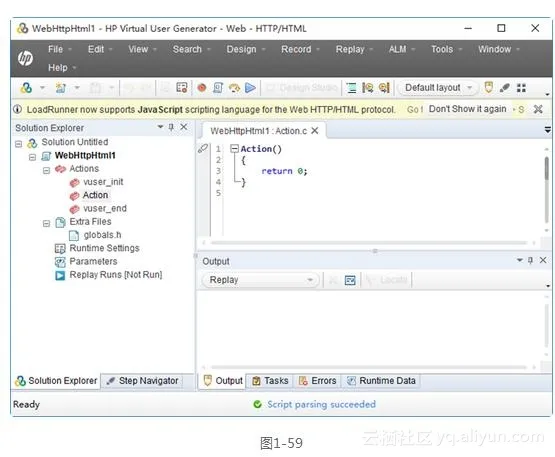Pin the Solution Explorer panel
This screenshot has width=555, height=457.
pos(171,127)
